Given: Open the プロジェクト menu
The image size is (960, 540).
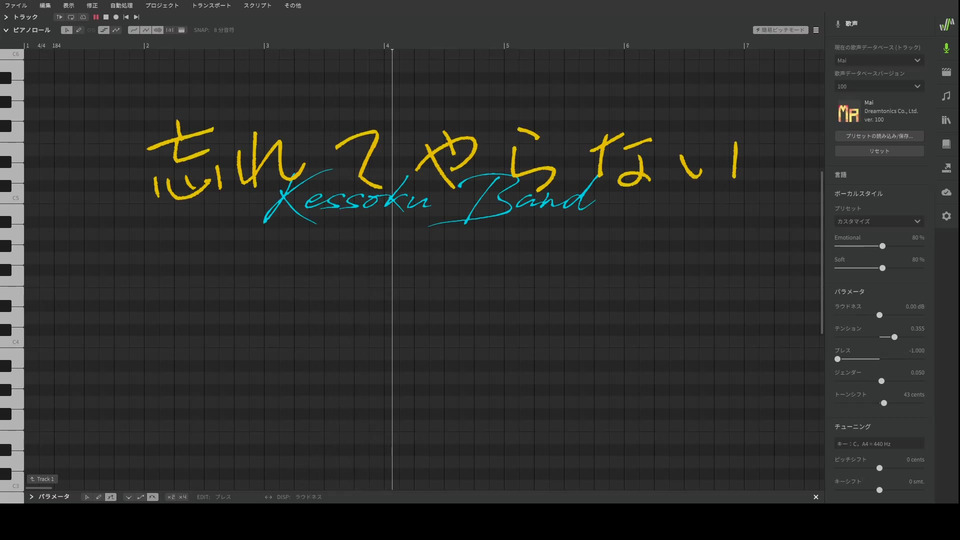Looking at the screenshot, I should pyautogui.click(x=162, y=6).
